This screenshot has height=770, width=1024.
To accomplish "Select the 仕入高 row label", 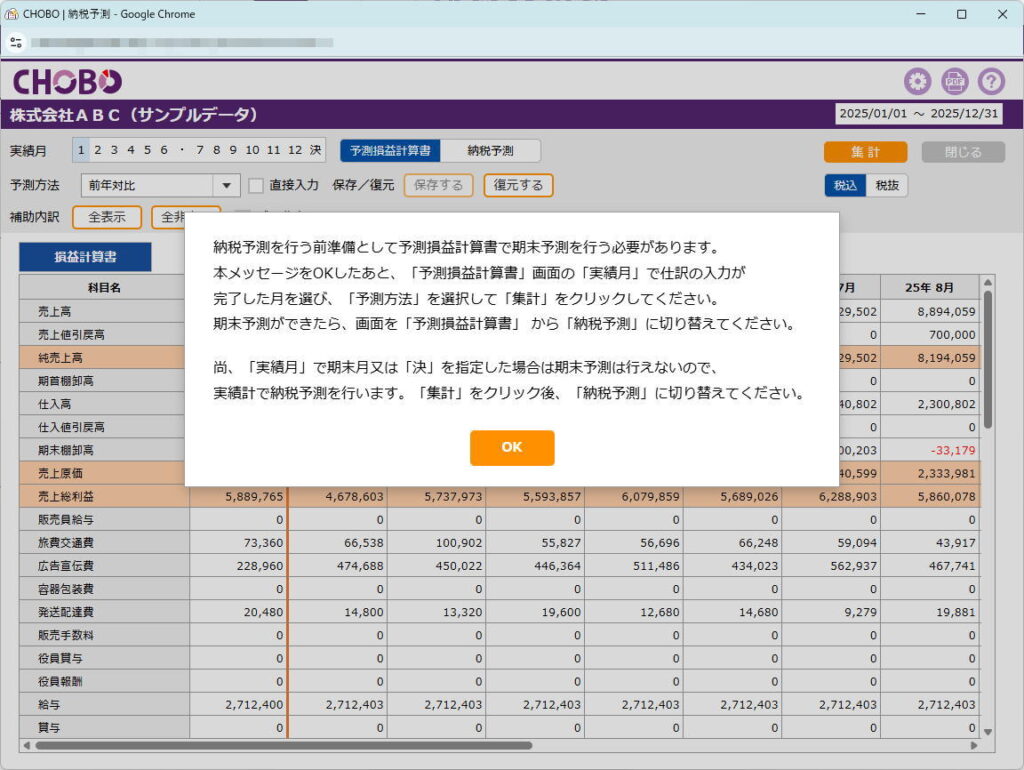I will (54, 404).
